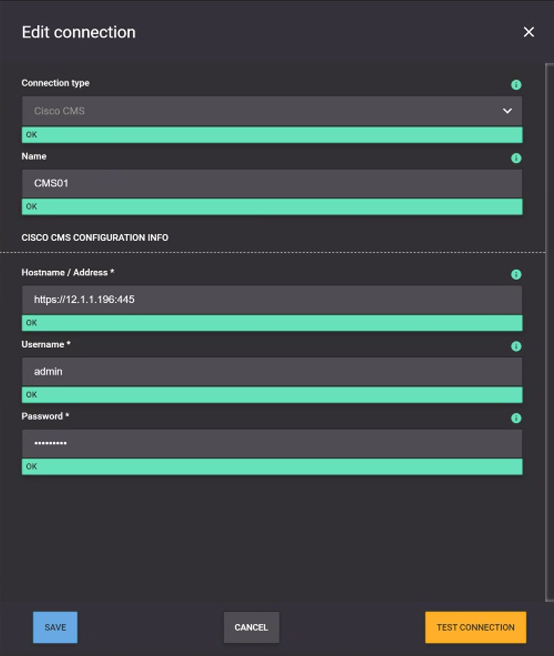Cancel editing the connection

pyautogui.click(x=251, y=627)
